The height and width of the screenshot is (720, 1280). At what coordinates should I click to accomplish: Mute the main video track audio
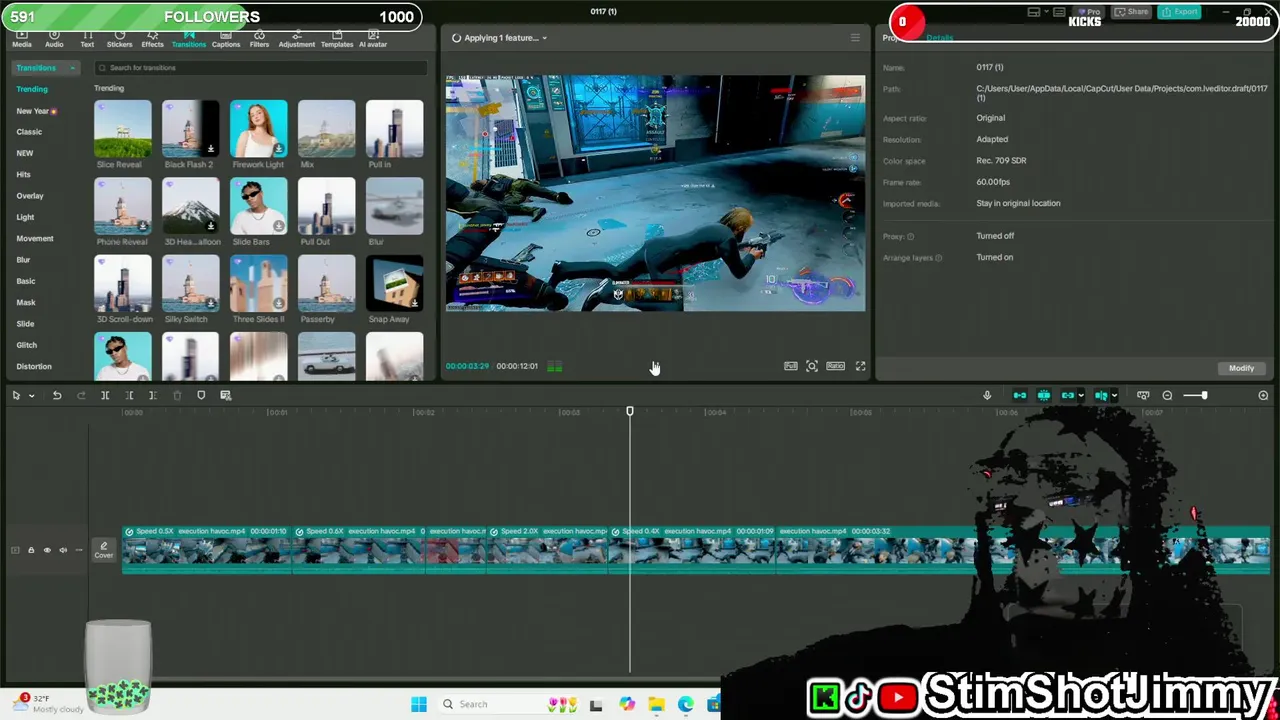click(63, 550)
